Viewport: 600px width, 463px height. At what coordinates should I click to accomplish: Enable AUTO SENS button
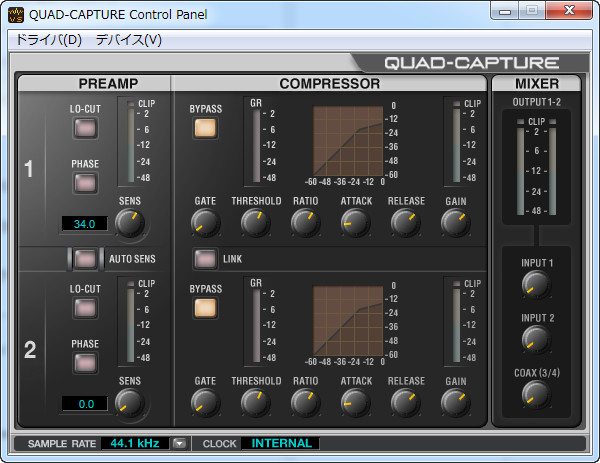click(85, 259)
